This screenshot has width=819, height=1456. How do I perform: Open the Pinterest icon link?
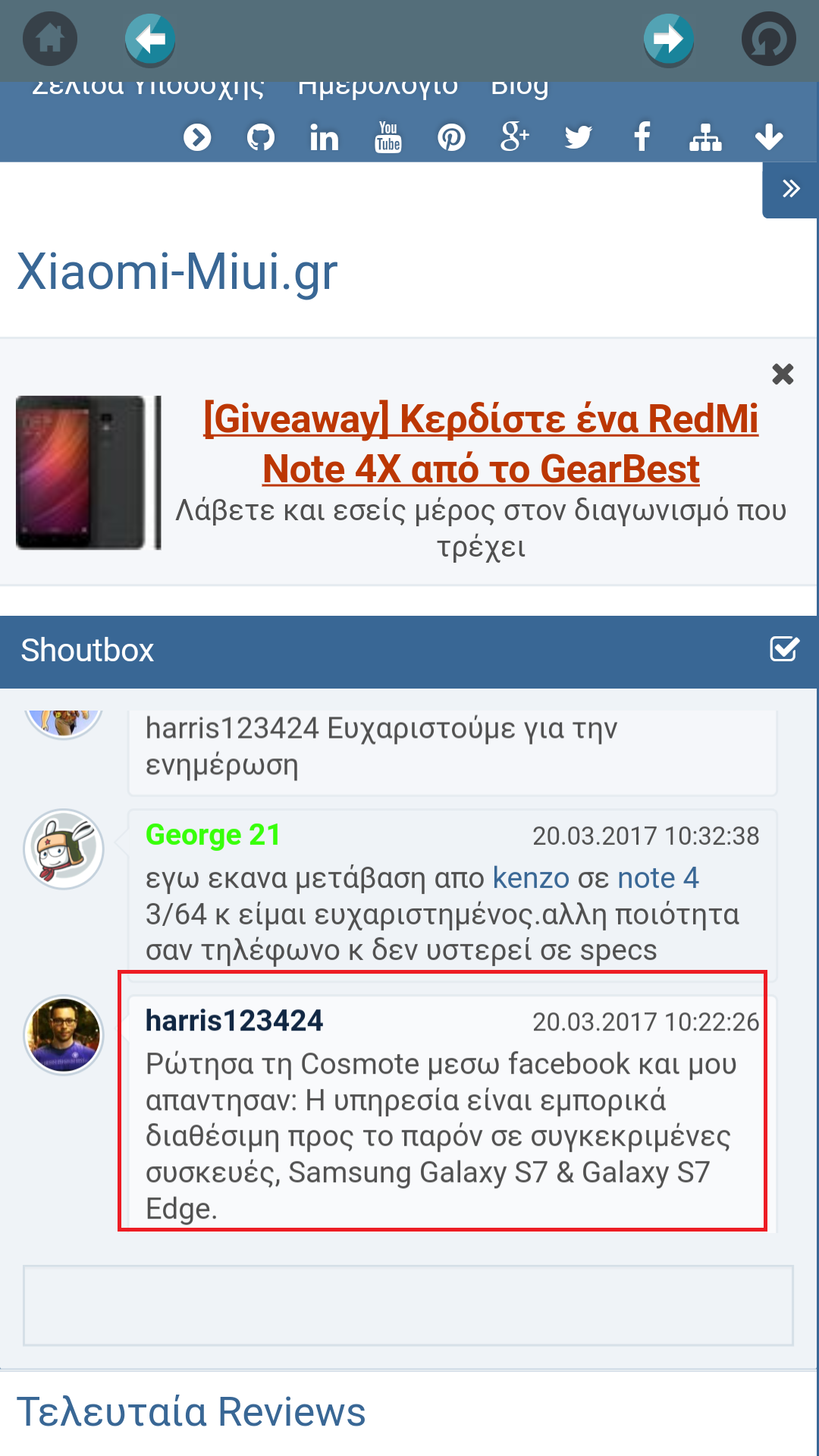click(451, 137)
